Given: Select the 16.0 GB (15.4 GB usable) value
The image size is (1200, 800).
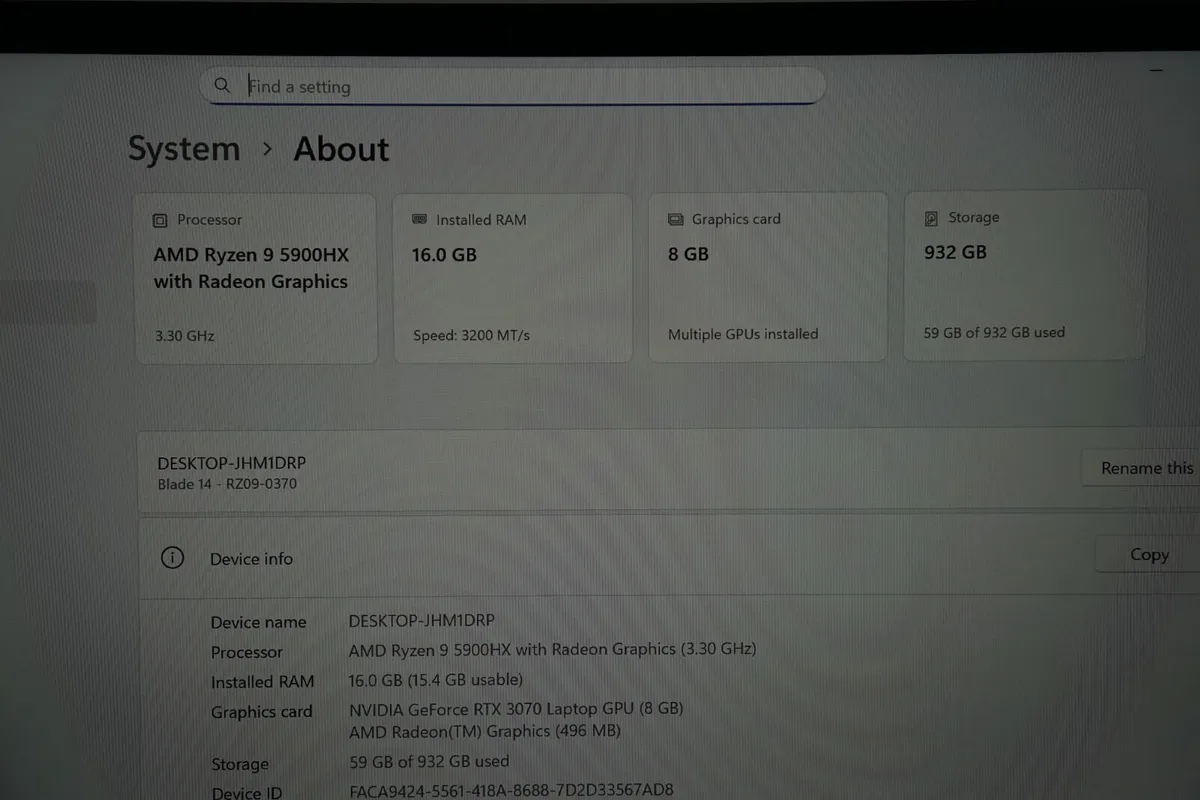Looking at the screenshot, I should [435, 679].
